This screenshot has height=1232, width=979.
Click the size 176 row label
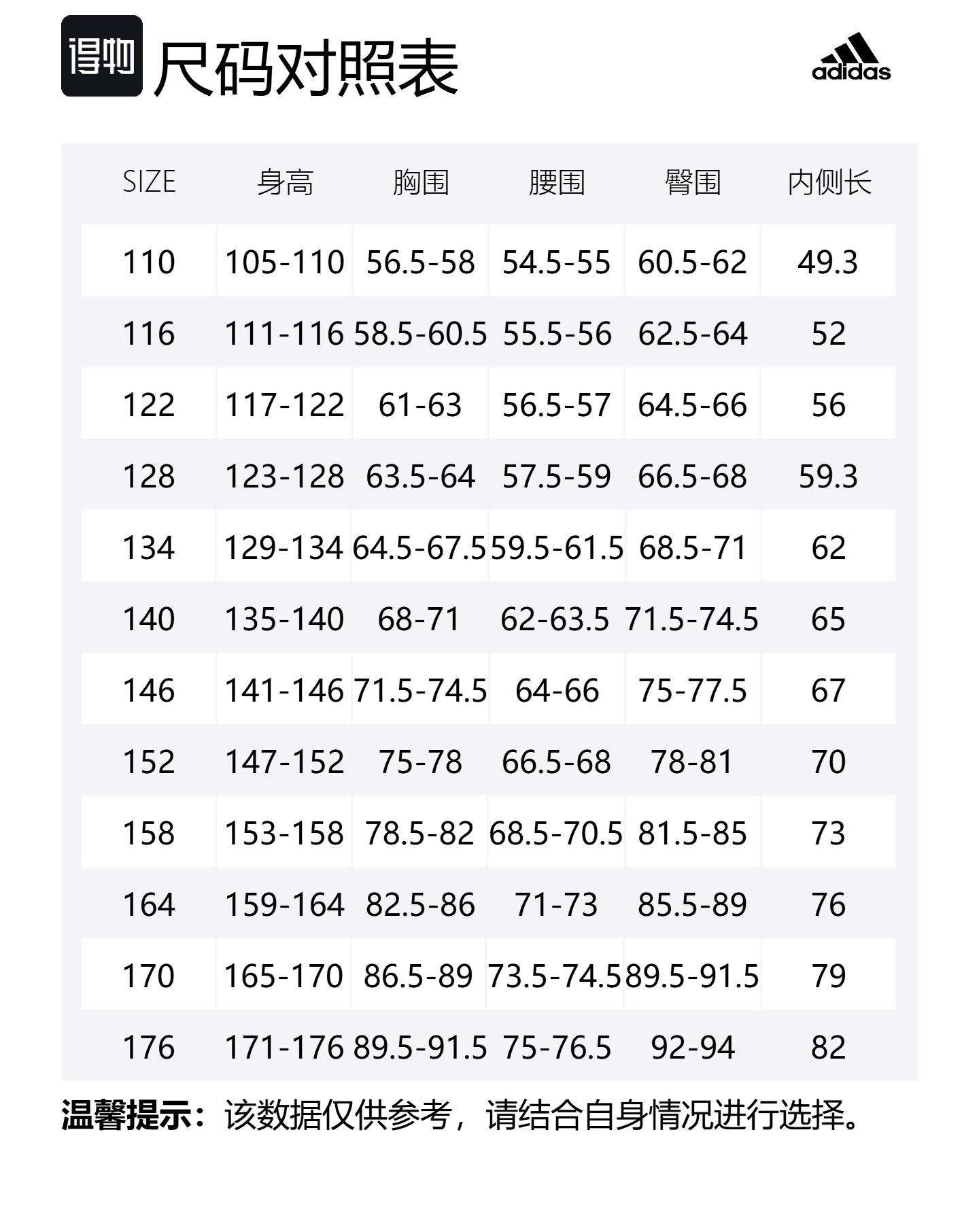pos(149,1048)
